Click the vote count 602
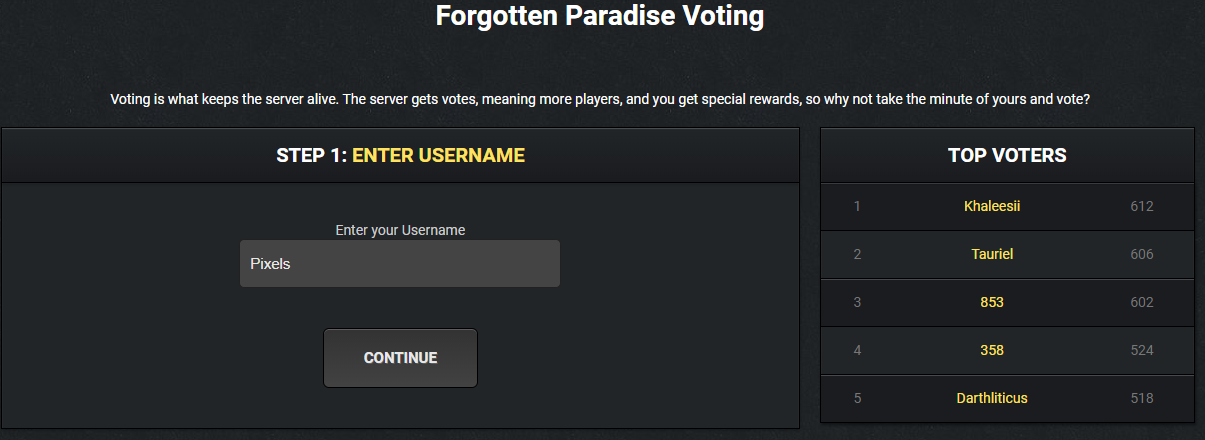This screenshot has height=440, width=1205. 1142,302
